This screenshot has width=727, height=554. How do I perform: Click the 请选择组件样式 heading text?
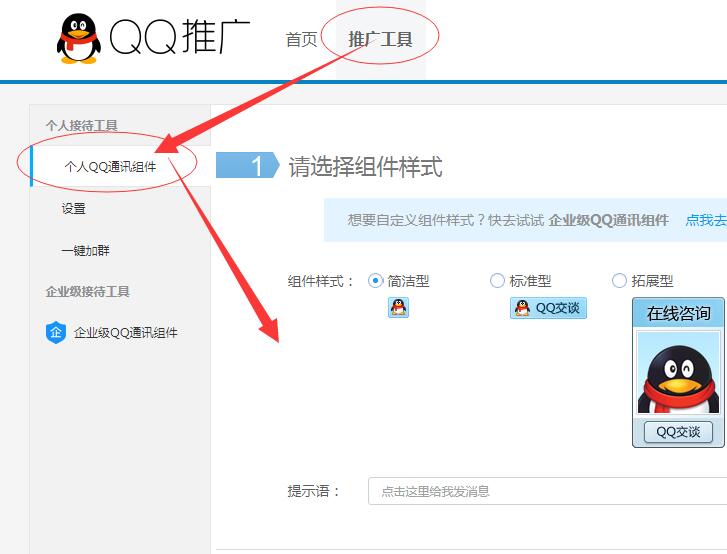click(x=365, y=166)
